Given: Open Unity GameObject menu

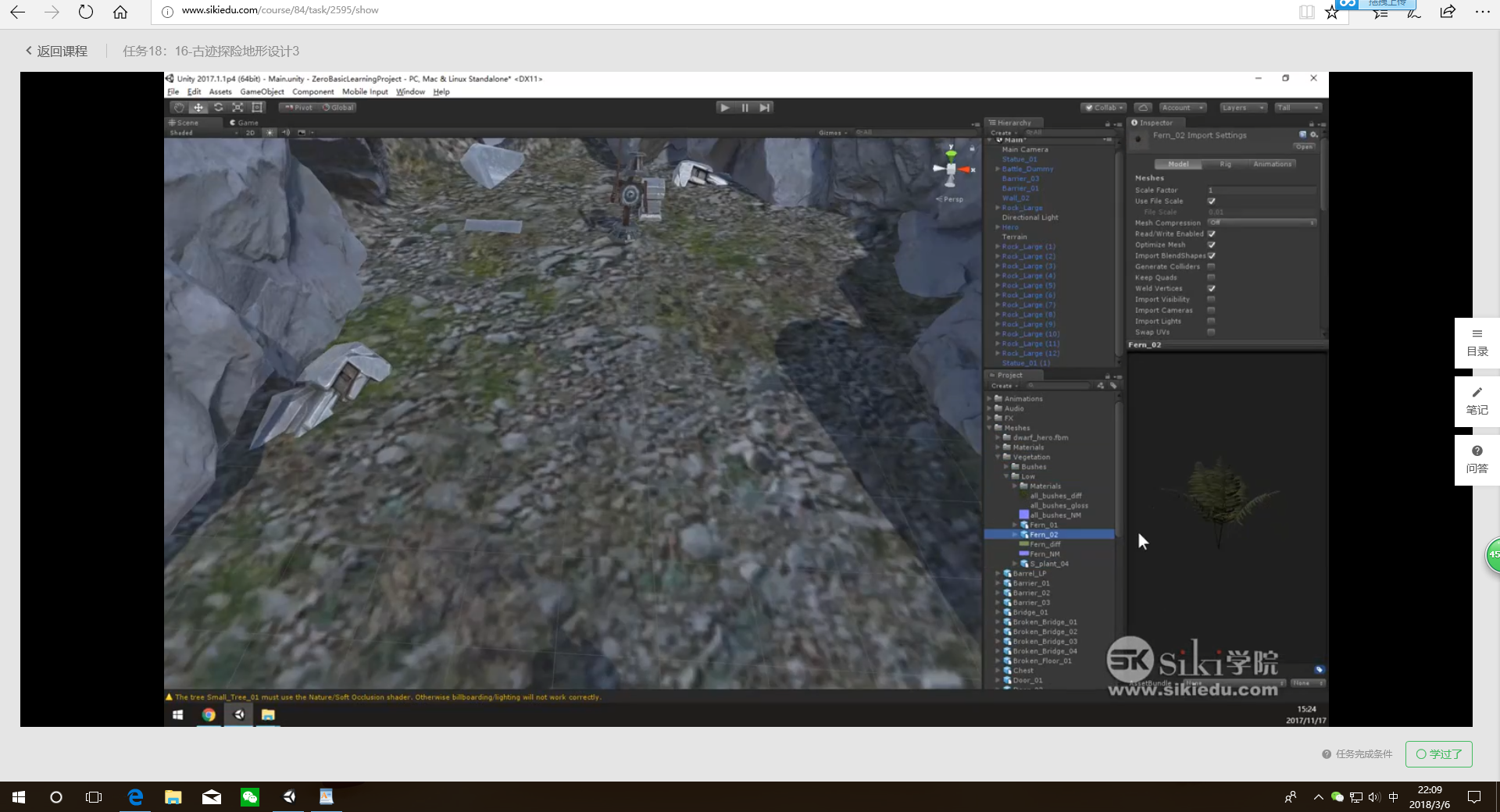Looking at the screenshot, I should [262, 92].
